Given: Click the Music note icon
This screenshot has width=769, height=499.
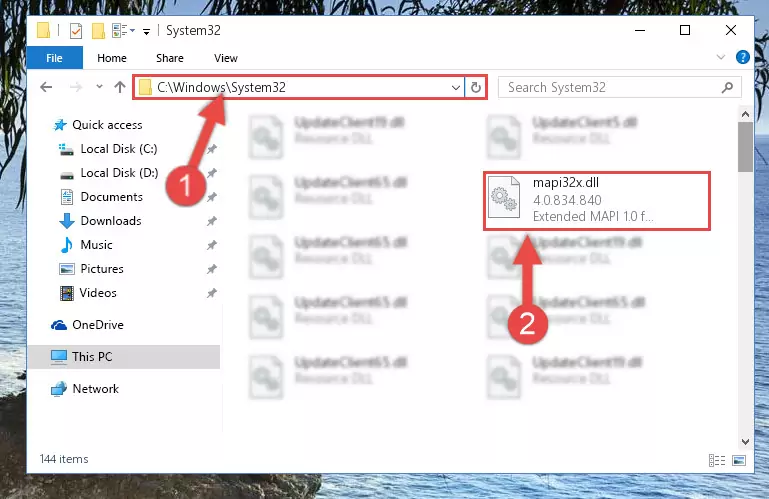Looking at the screenshot, I should pyautogui.click(x=67, y=245).
